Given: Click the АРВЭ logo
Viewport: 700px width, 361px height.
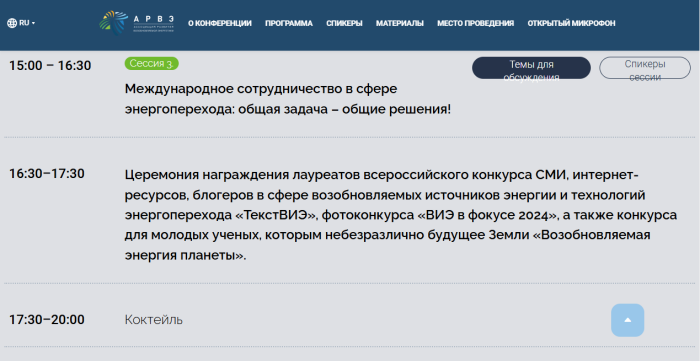Looking at the screenshot, I should pos(137,23).
